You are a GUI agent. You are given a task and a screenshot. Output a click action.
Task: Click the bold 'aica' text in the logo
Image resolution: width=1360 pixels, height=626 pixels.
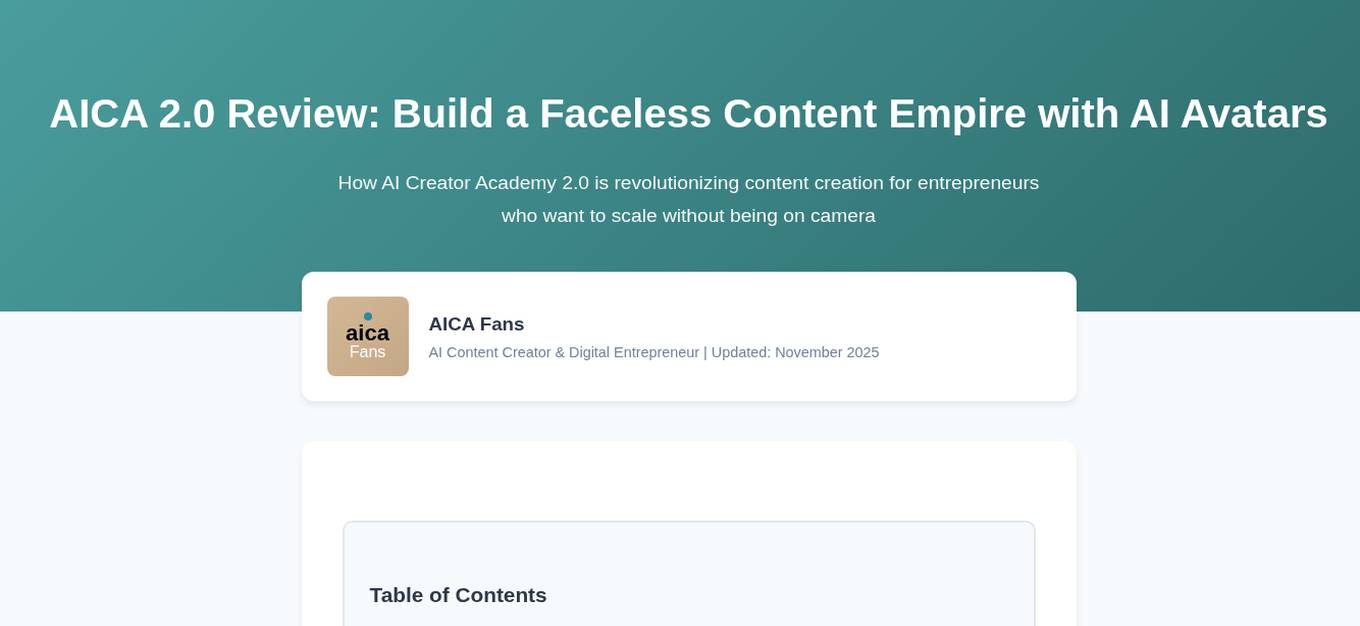(367, 333)
